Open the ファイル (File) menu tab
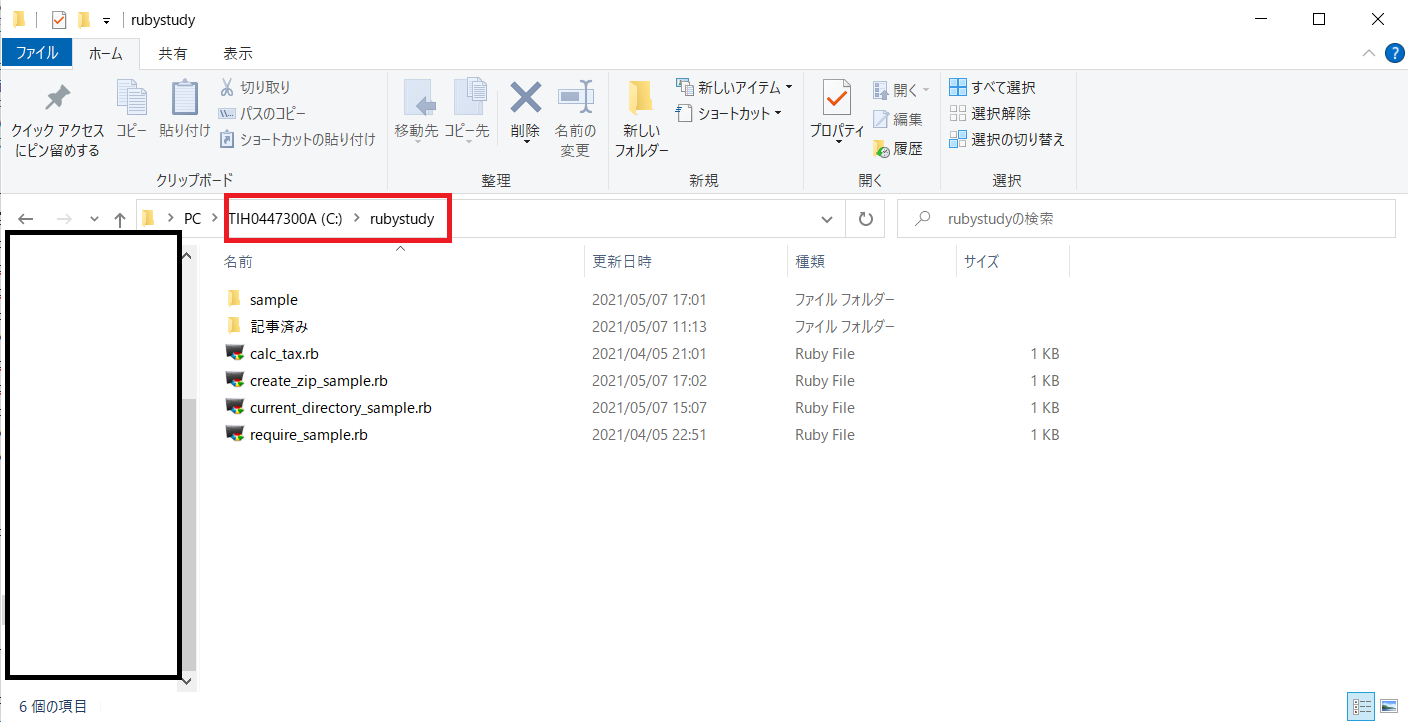The image size is (1409, 722). (37, 53)
